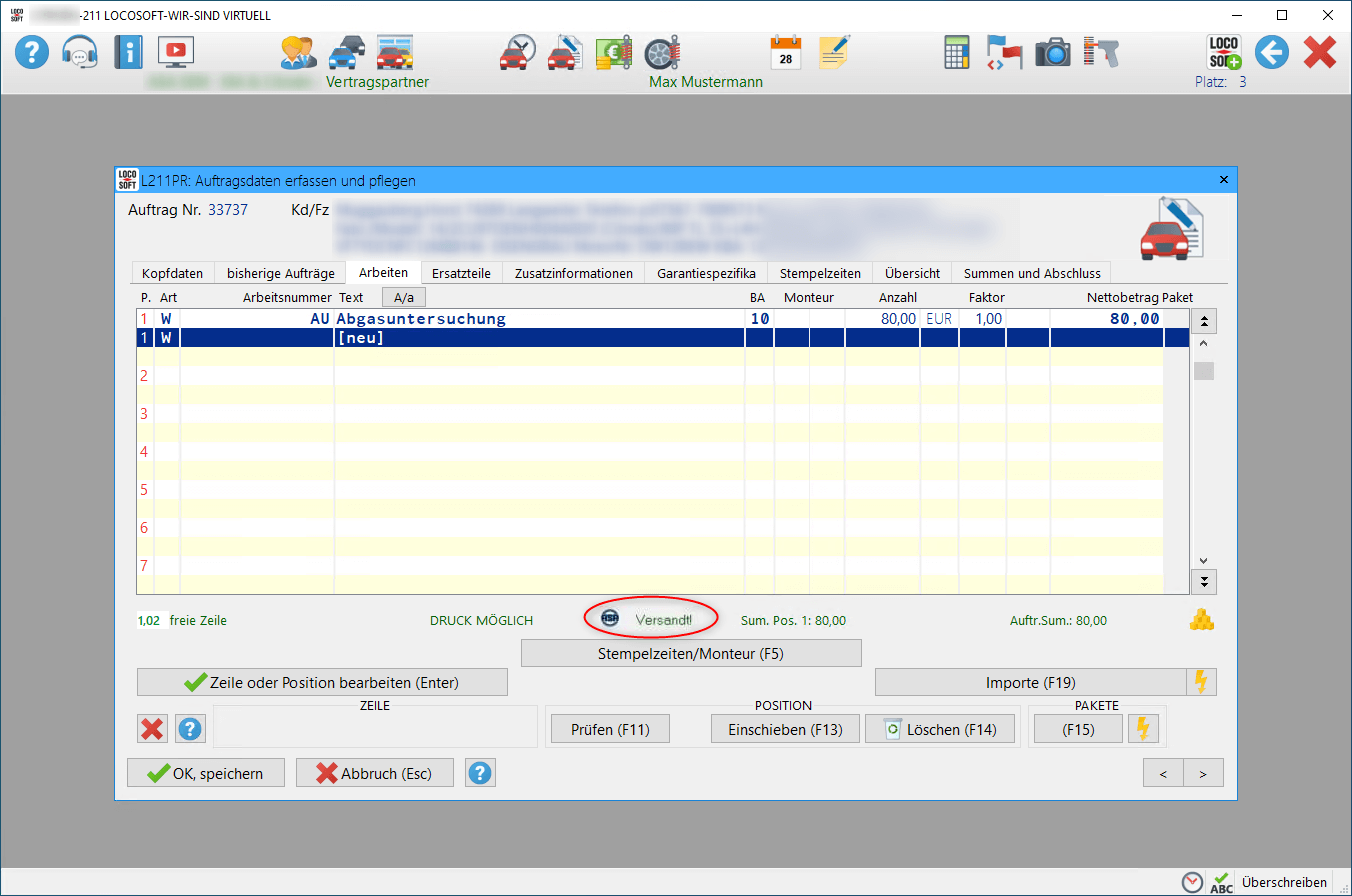1352x896 pixels.
Task: Switch to the Ersatzteile tab
Action: (461, 273)
